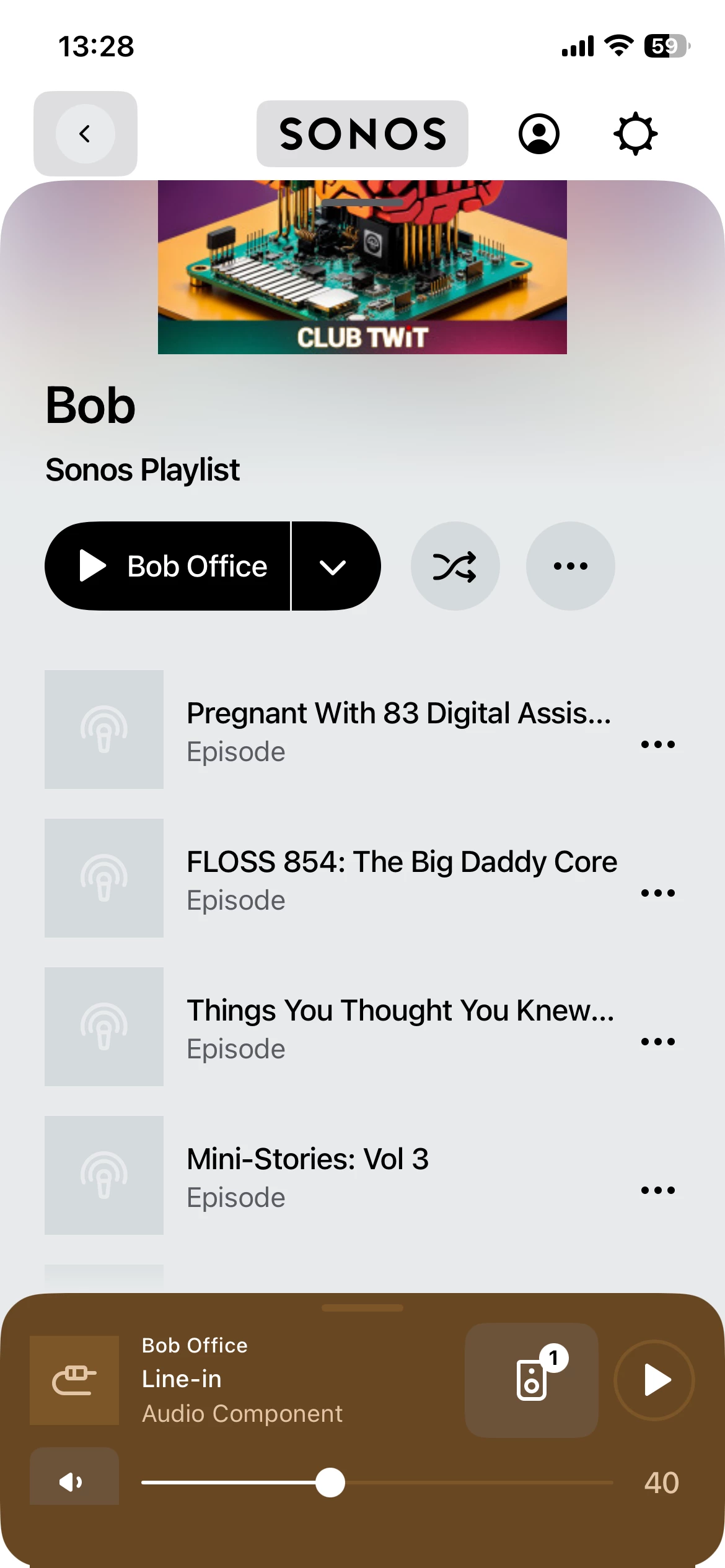
Task: Show more options for Things You Thought episode
Action: click(x=657, y=1041)
